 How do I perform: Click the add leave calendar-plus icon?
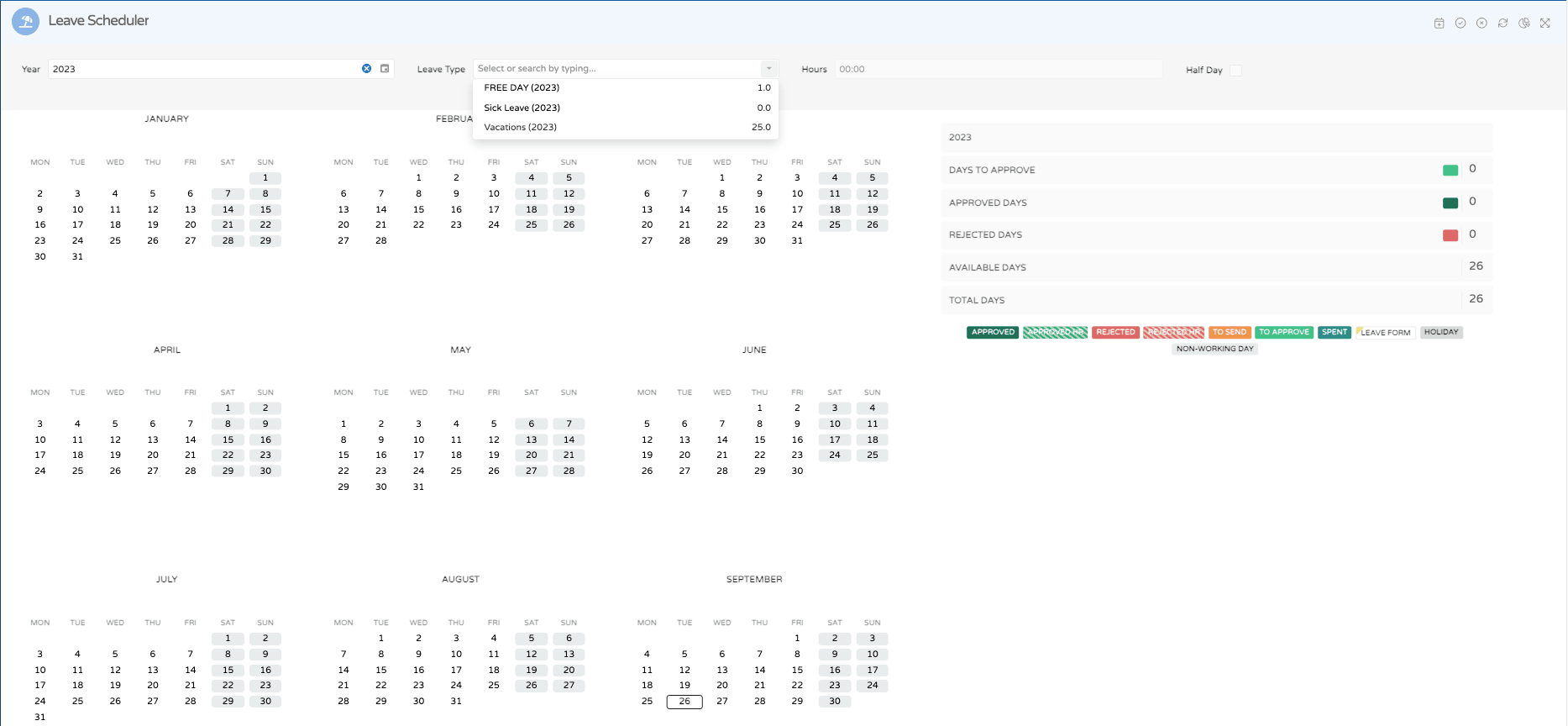[x=1439, y=24]
